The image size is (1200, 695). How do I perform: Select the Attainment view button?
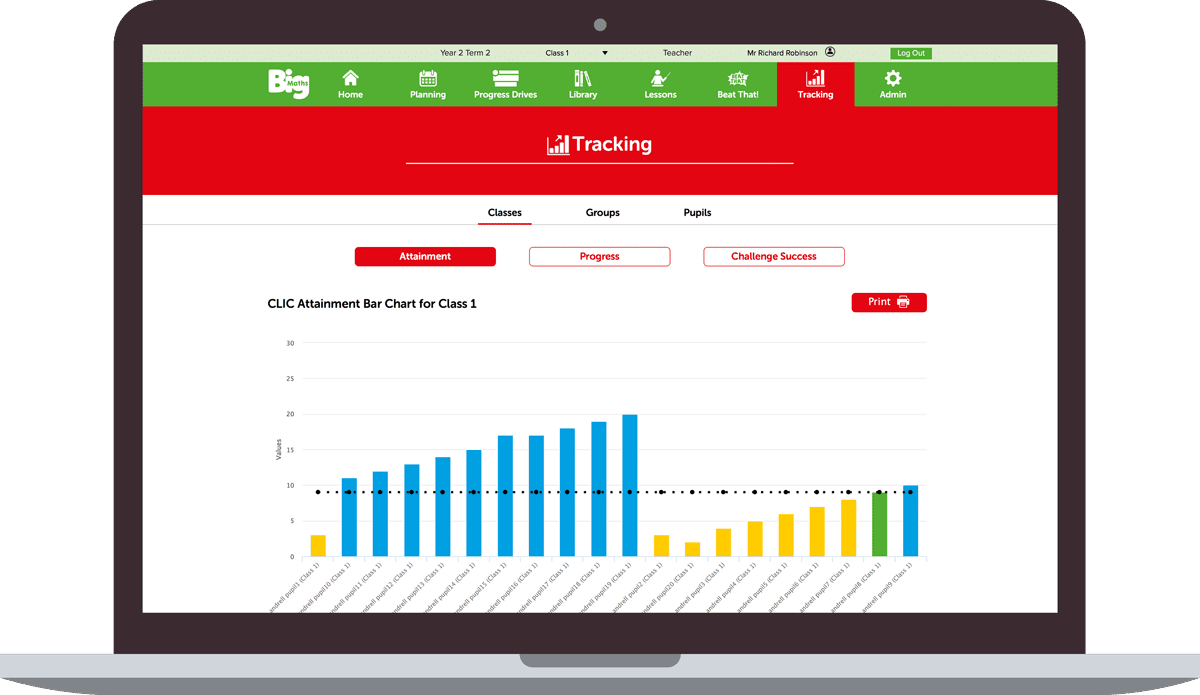425,257
